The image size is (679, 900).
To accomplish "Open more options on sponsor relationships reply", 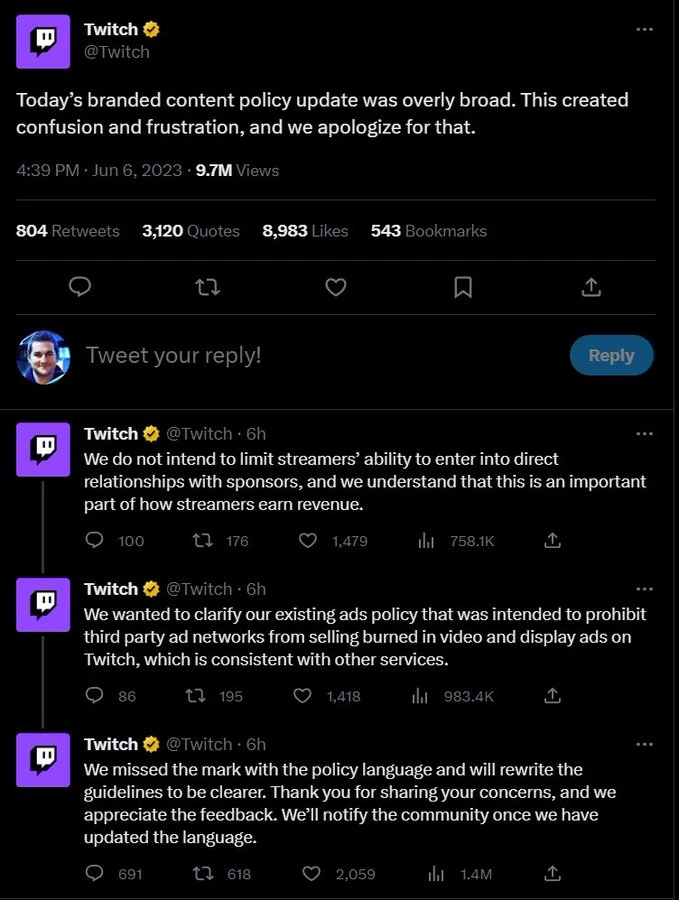I will coord(645,433).
